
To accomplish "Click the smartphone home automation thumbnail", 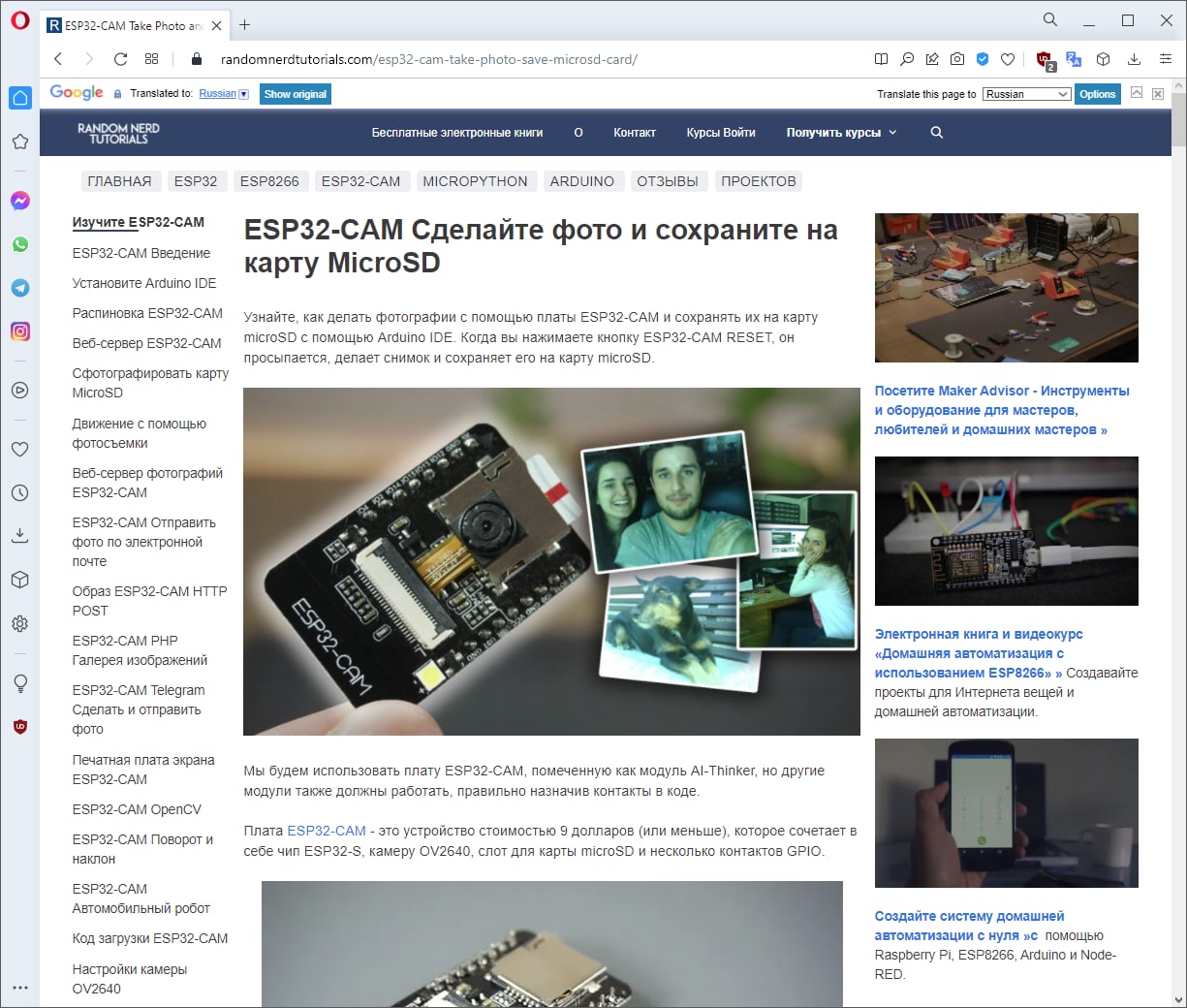I will (1006, 813).
